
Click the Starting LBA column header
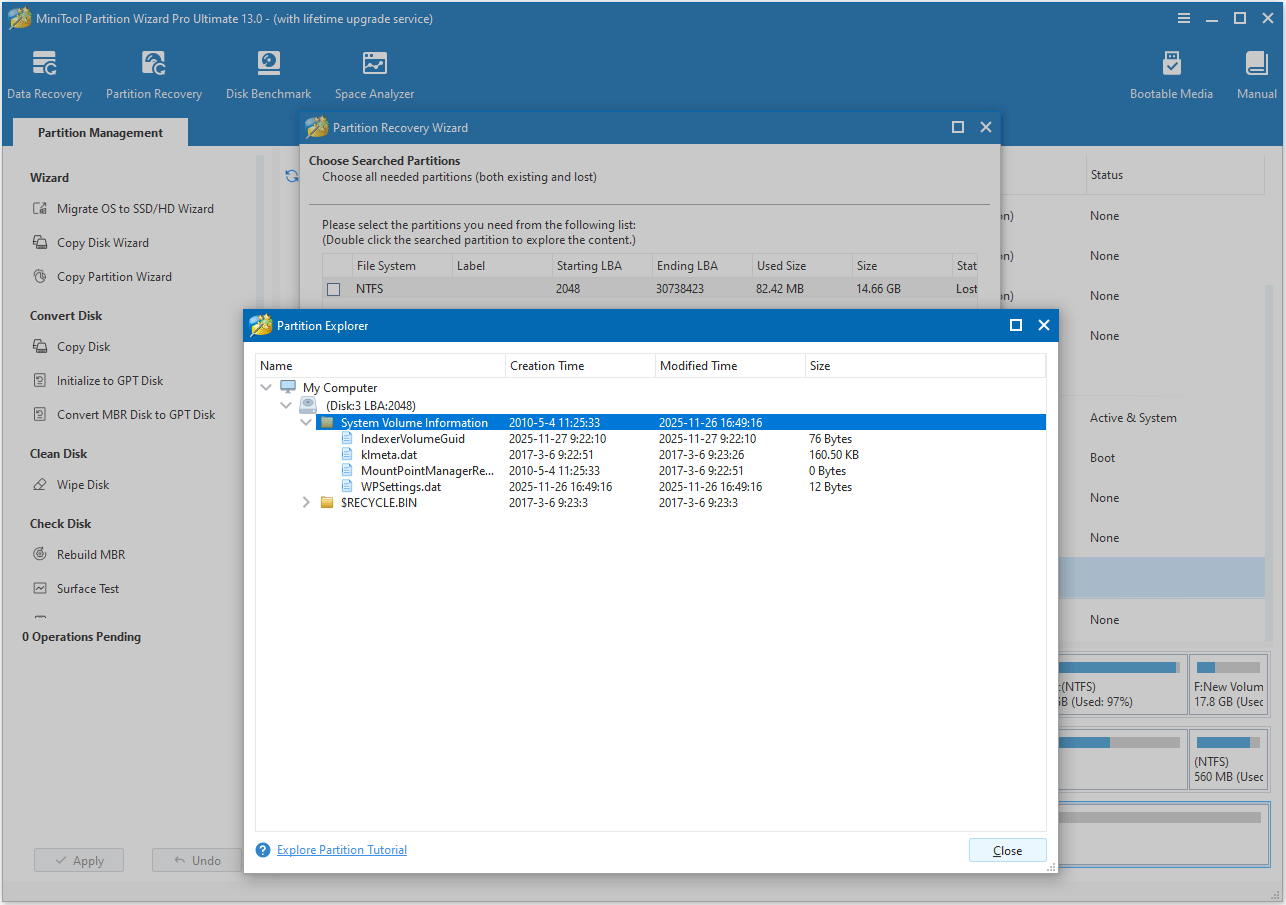602,266
